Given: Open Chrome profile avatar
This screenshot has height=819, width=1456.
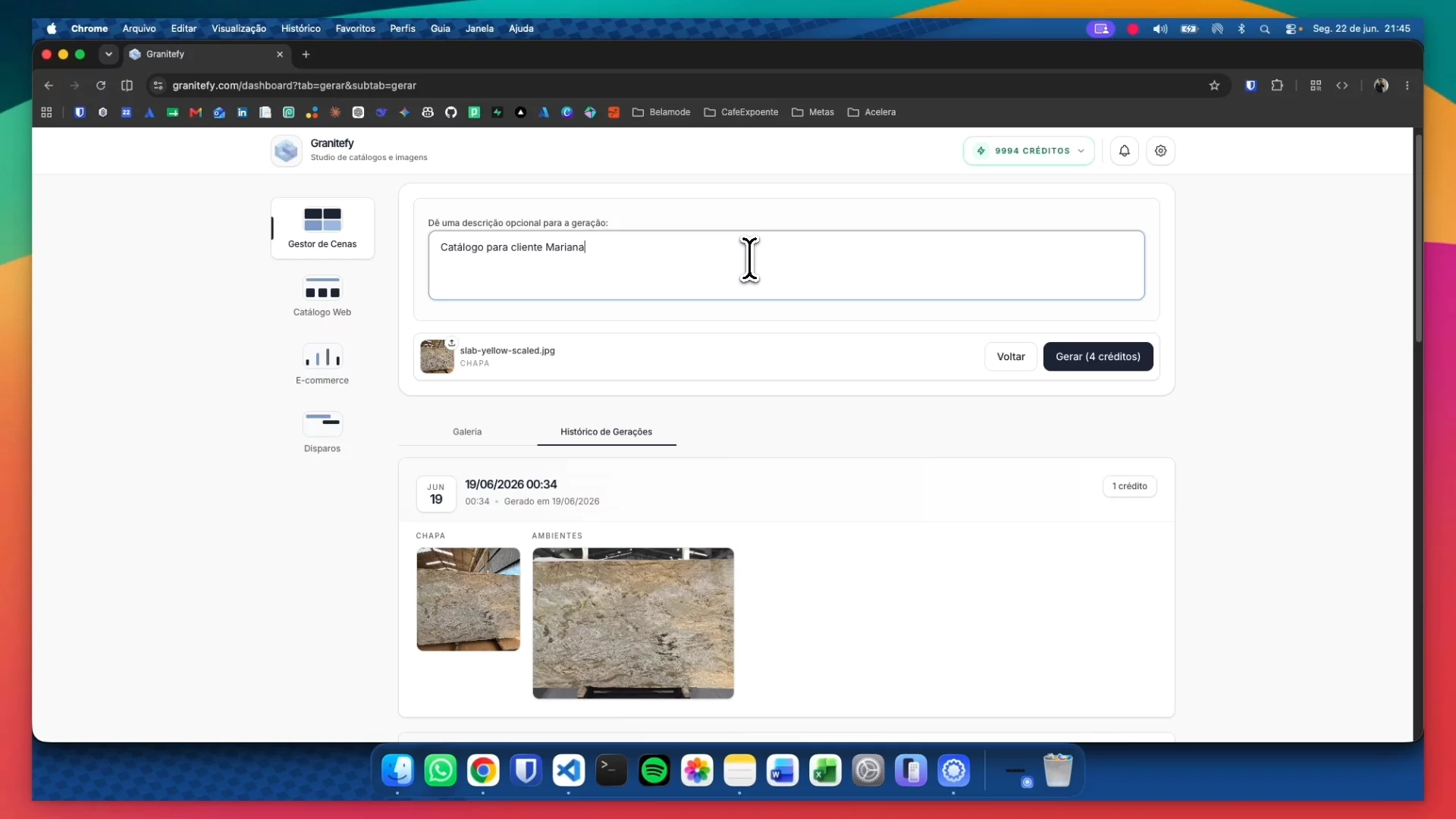Looking at the screenshot, I should [1381, 86].
